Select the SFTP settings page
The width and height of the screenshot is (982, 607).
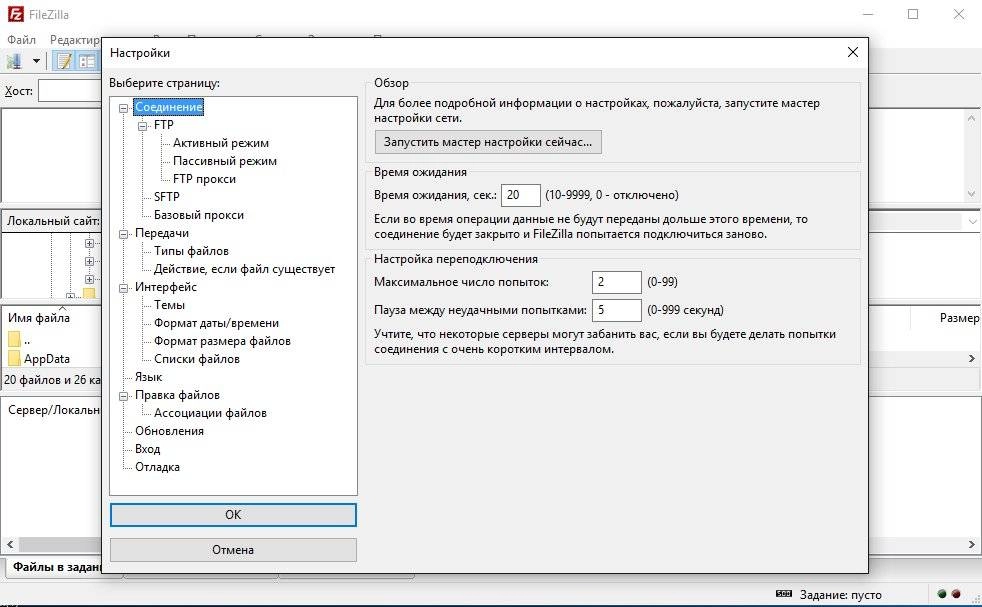(167, 197)
